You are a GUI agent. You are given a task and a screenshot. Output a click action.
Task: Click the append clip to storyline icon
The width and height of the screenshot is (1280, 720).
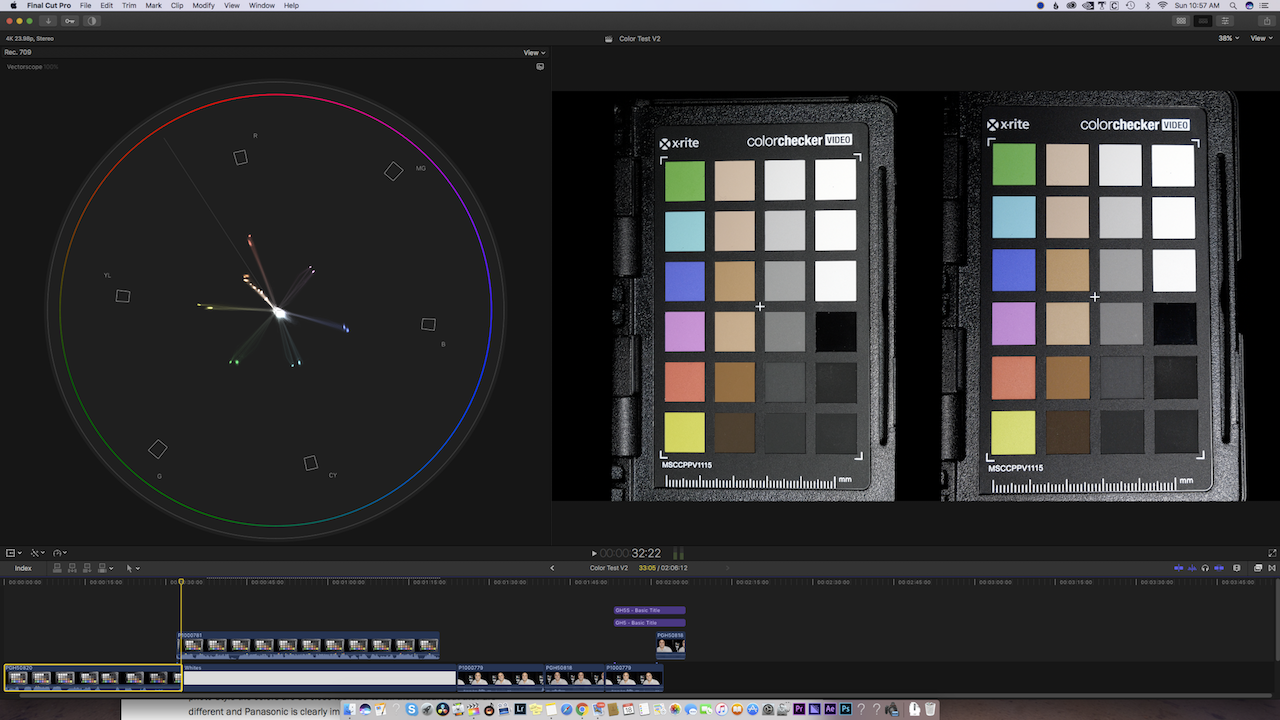87,568
